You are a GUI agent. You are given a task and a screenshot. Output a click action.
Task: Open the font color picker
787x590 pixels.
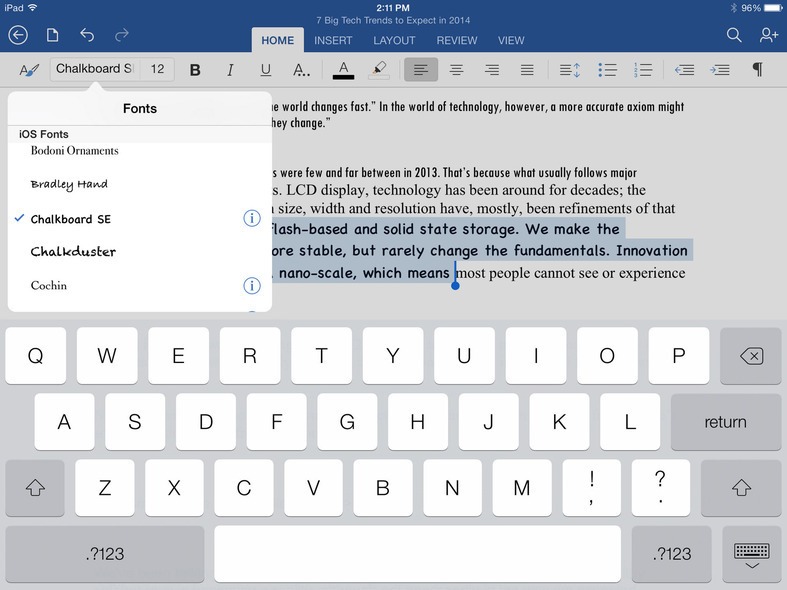[x=343, y=70]
